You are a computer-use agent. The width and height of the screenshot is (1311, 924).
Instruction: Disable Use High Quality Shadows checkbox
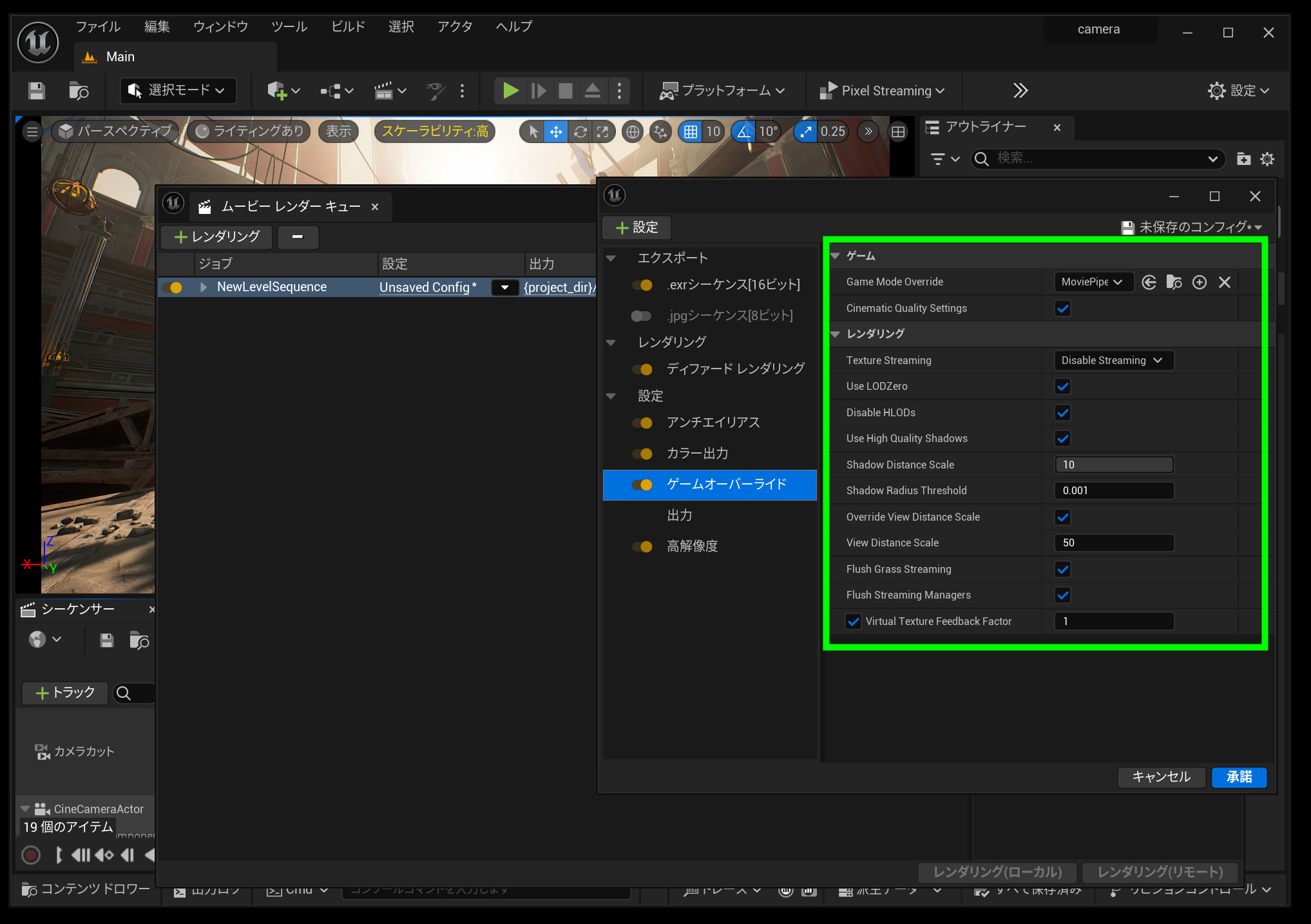[x=1062, y=439]
